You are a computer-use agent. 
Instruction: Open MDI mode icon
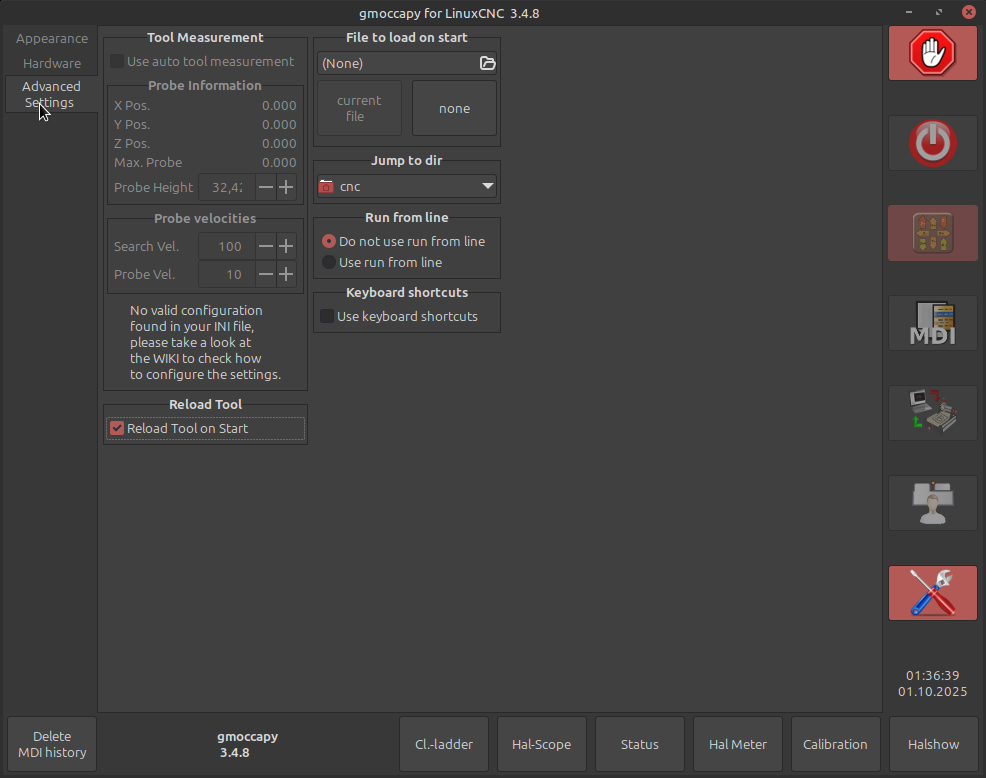pos(932,323)
